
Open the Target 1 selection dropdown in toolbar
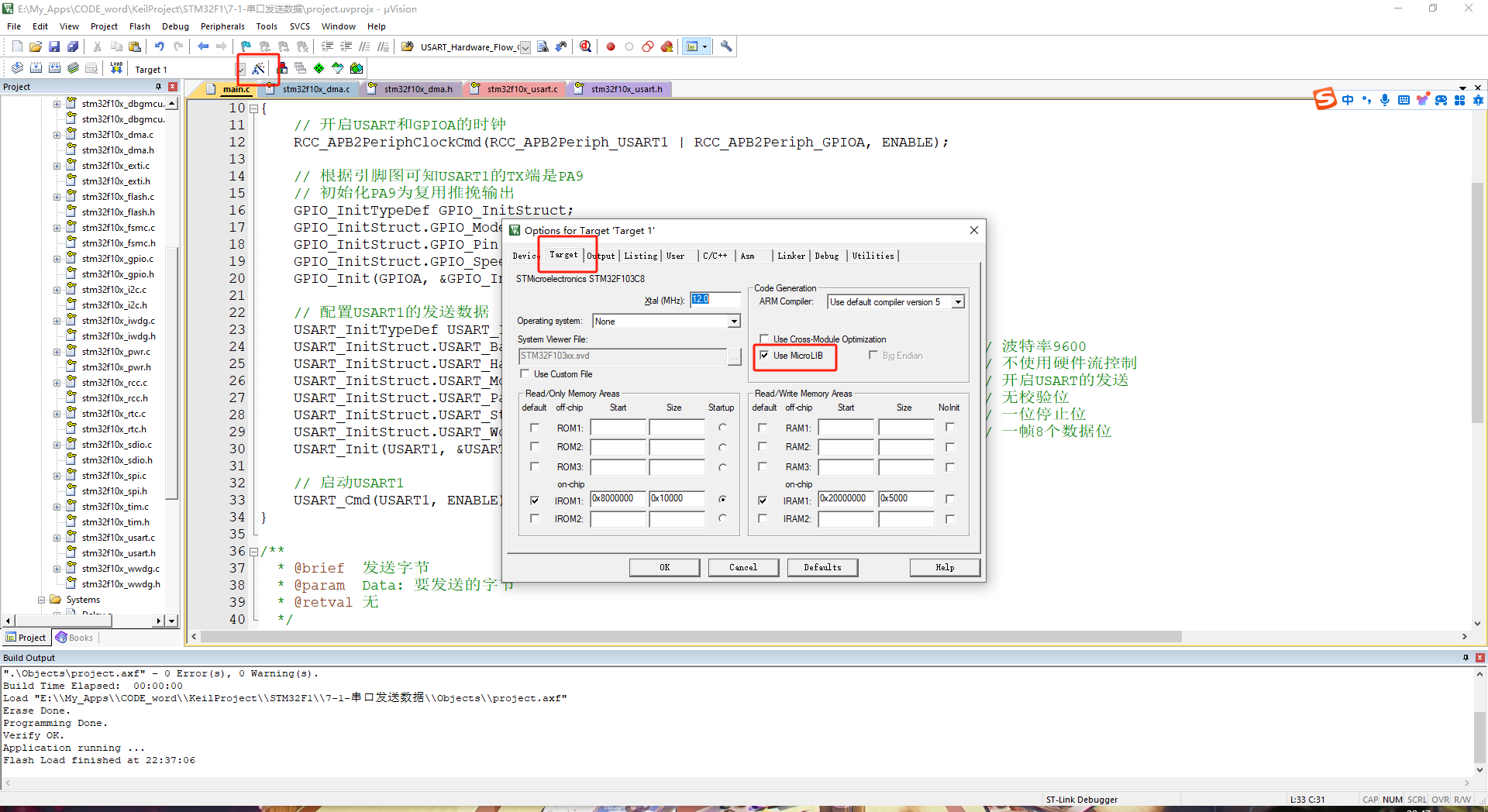tap(241, 70)
